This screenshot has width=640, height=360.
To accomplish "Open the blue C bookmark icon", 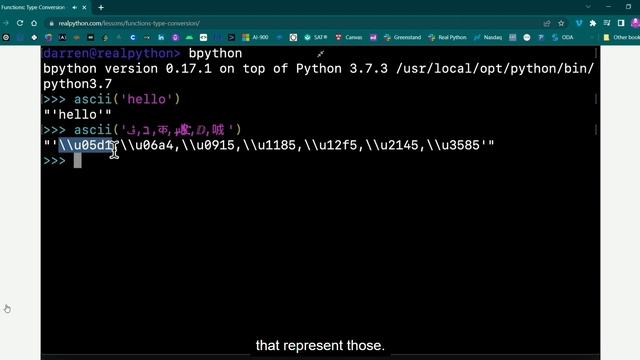I will [x=133, y=37].
